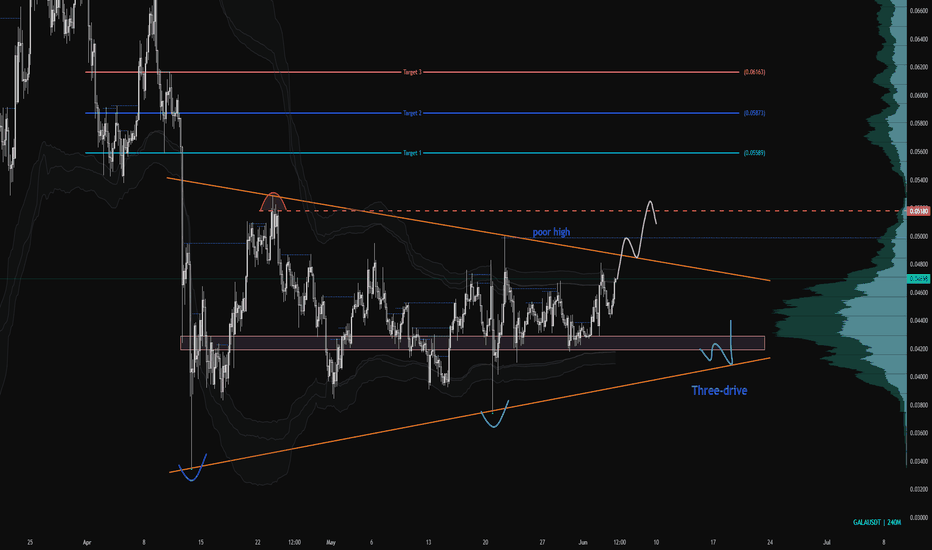The width and height of the screenshot is (932, 550).
Task: Click date 17 on the time axis
Action: click(713, 542)
